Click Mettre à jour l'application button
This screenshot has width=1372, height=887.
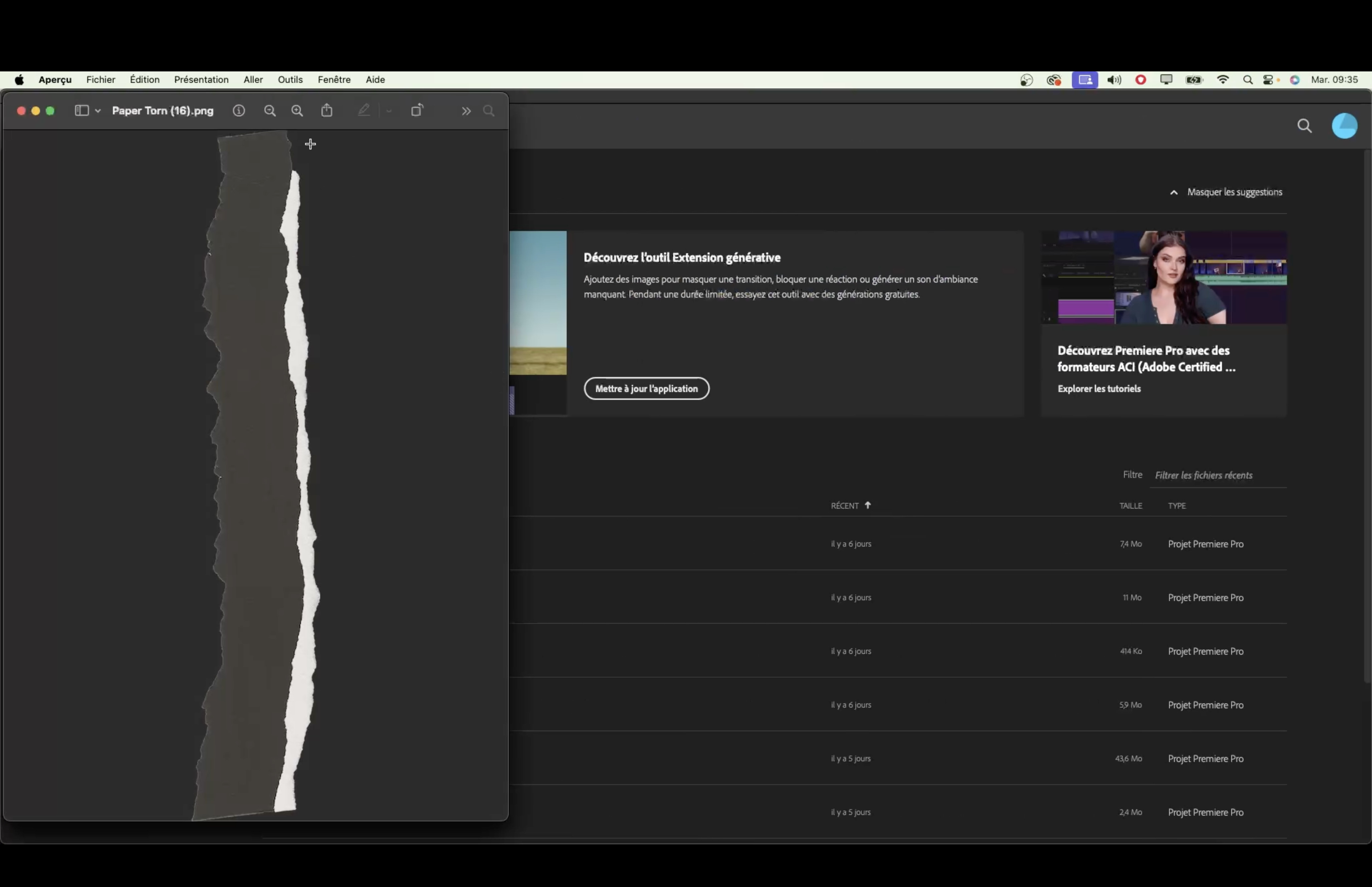coord(646,389)
